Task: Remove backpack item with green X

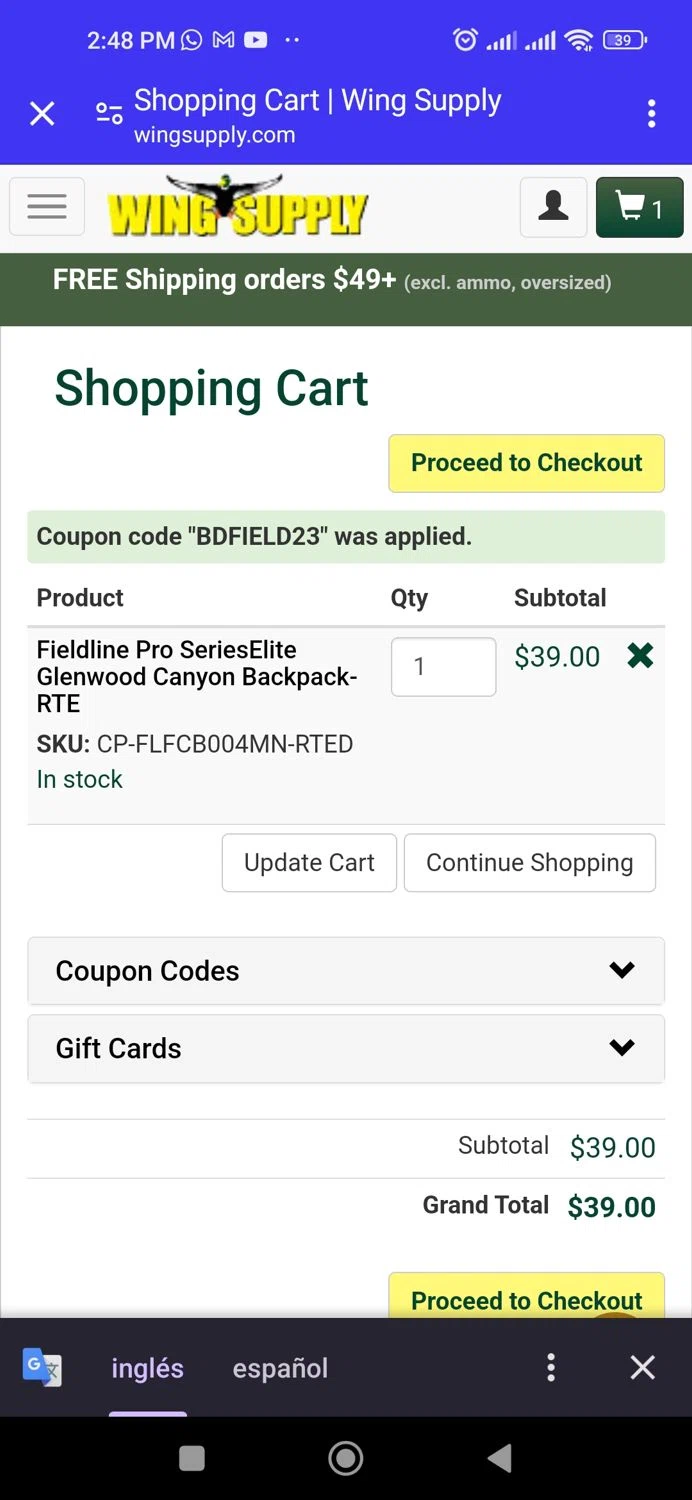Action: coord(640,656)
